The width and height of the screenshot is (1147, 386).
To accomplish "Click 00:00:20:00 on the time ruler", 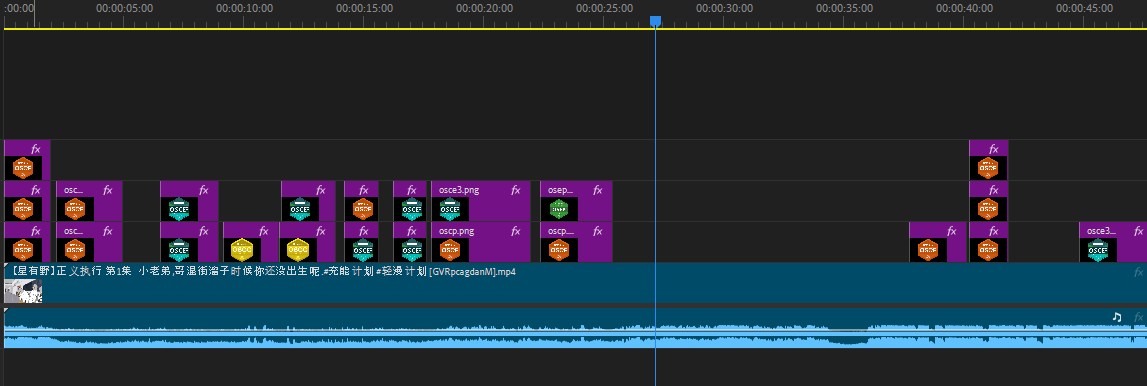I will pyautogui.click(x=484, y=8).
